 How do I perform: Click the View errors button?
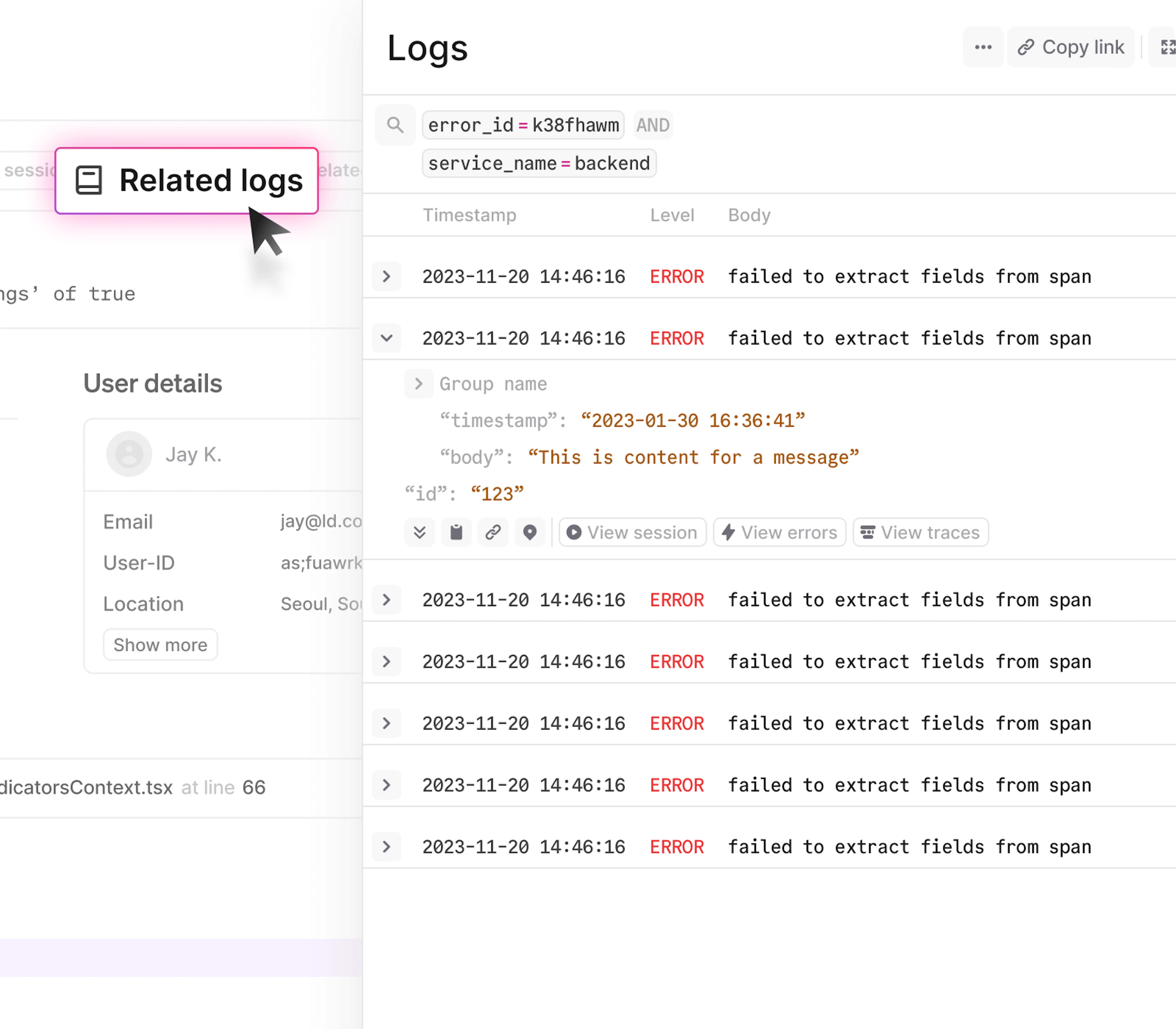[779, 532]
